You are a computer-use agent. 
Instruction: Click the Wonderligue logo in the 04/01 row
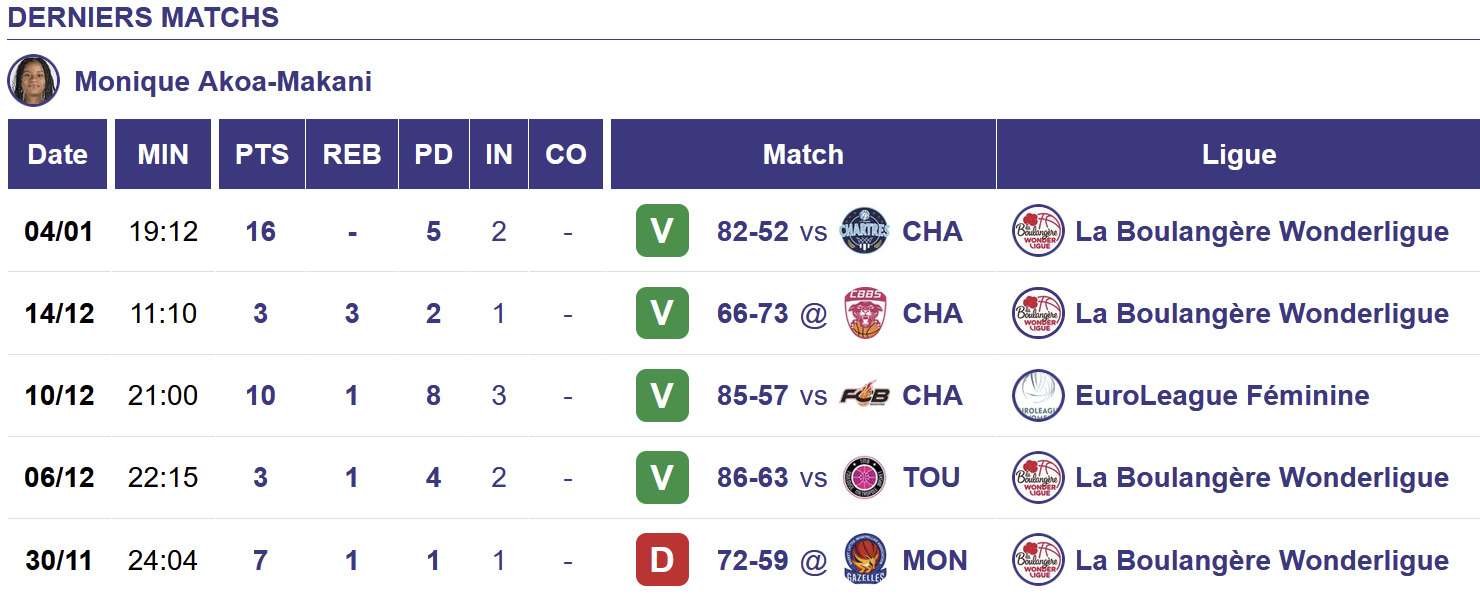tap(1038, 231)
